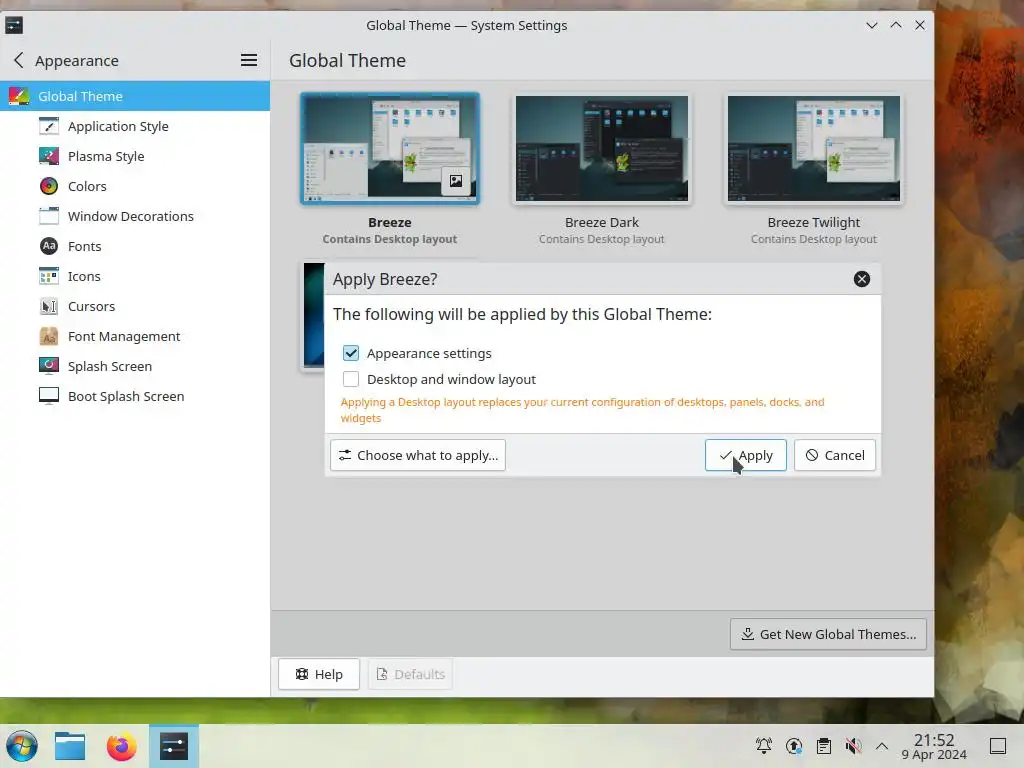Image resolution: width=1024 pixels, height=768 pixels.
Task: Cancel applying the Breeze theme
Action: 835,455
